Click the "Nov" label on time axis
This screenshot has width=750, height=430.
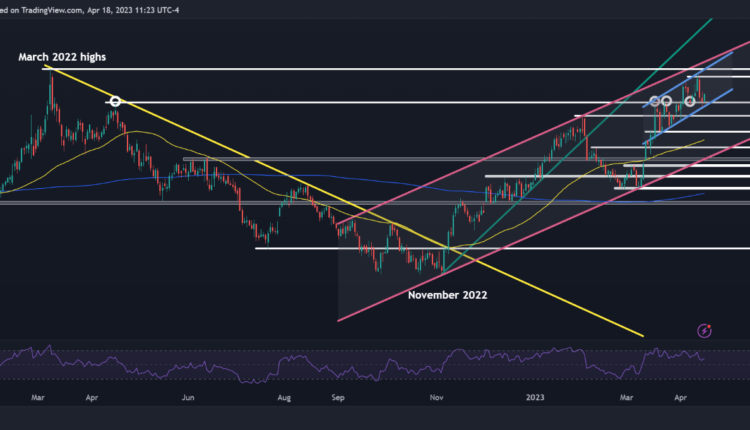pos(436,397)
